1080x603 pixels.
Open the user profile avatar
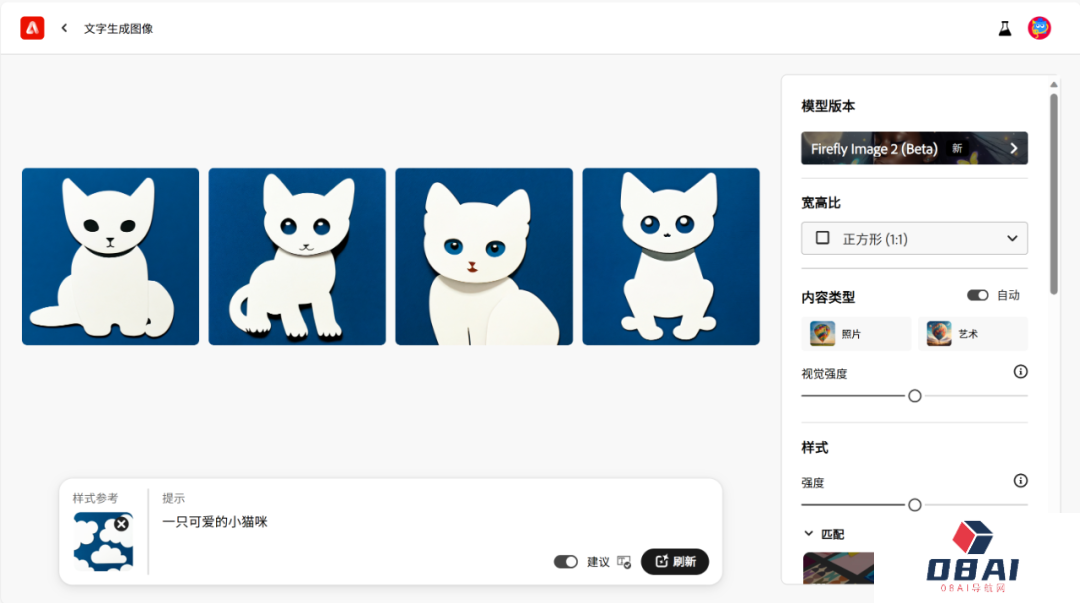(x=1039, y=28)
